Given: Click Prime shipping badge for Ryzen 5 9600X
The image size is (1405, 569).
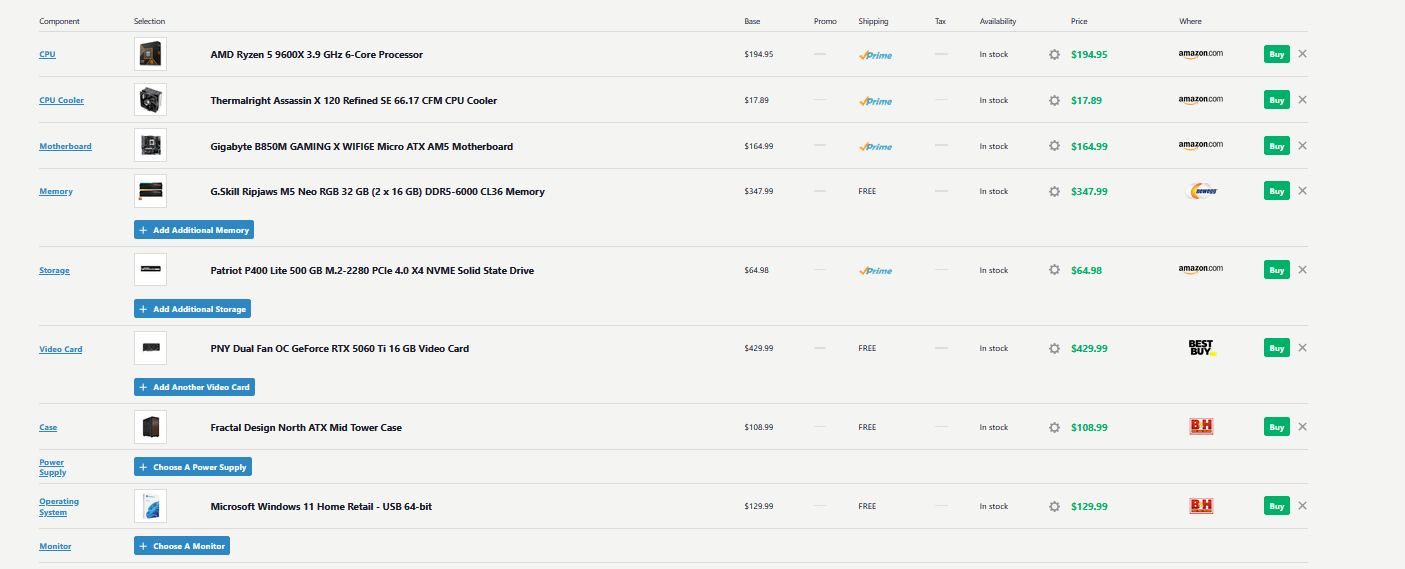Looking at the screenshot, I should point(875,55).
